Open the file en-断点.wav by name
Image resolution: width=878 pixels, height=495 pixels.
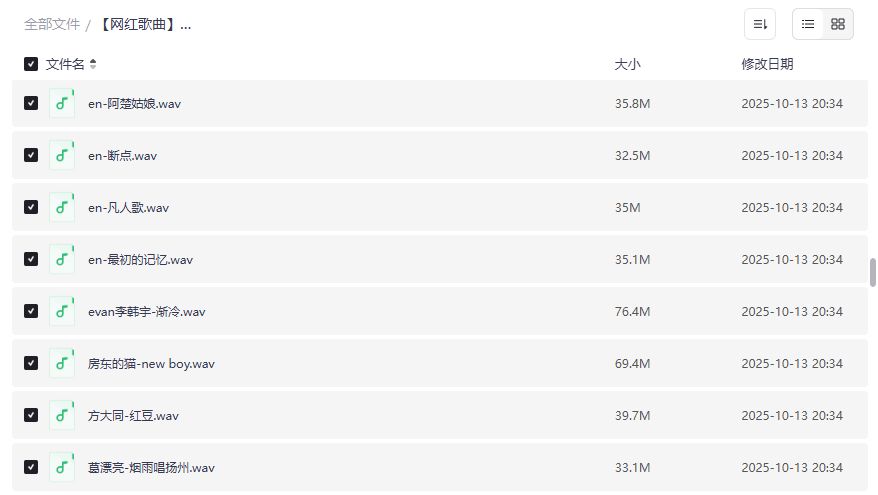coord(122,155)
